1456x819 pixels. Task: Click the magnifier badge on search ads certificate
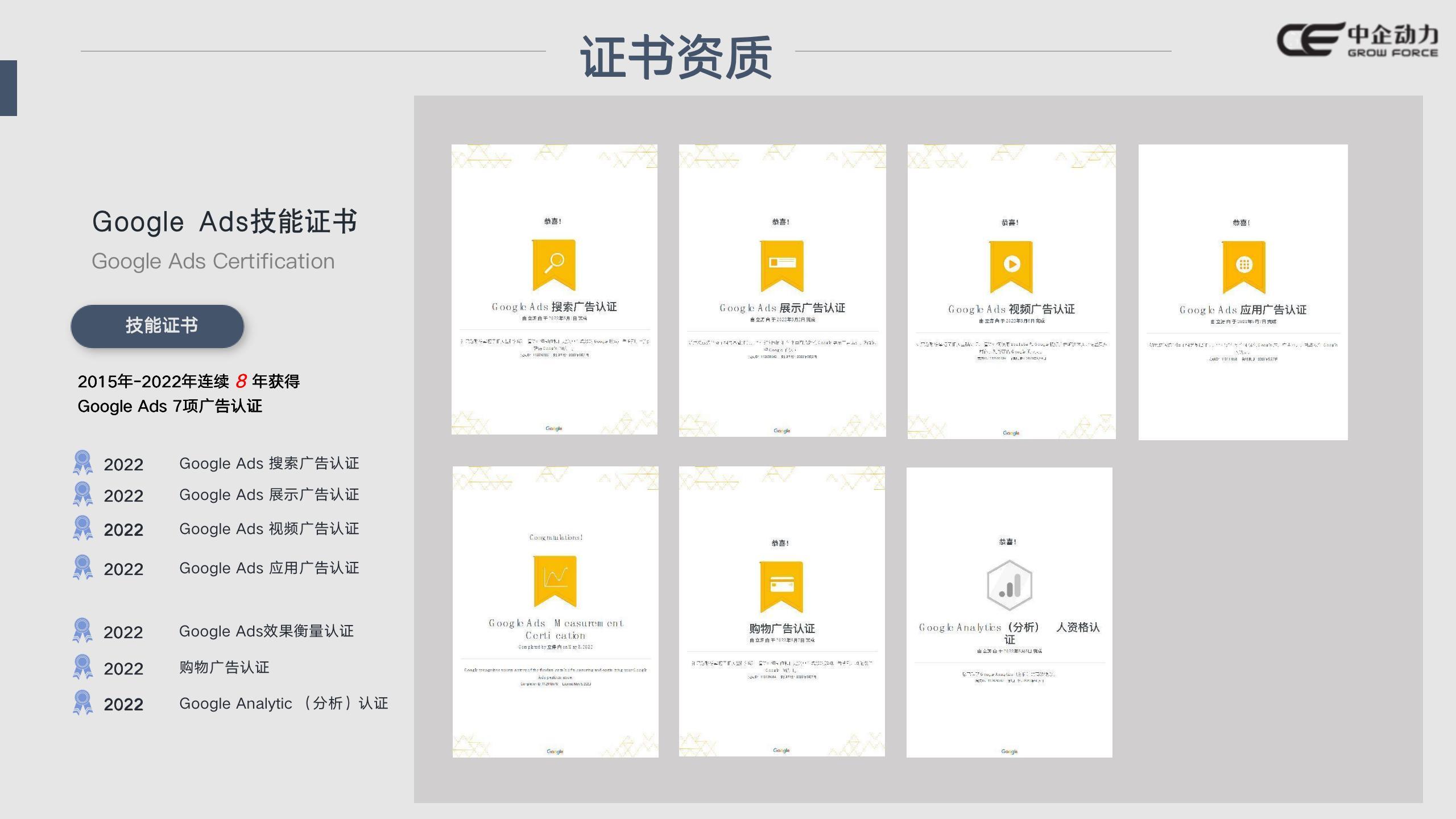coord(554,265)
